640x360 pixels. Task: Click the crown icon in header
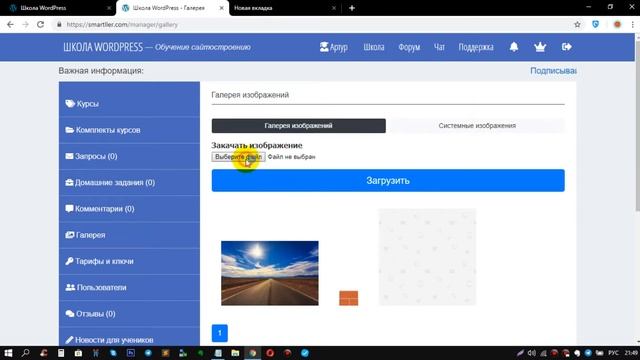tap(540, 47)
